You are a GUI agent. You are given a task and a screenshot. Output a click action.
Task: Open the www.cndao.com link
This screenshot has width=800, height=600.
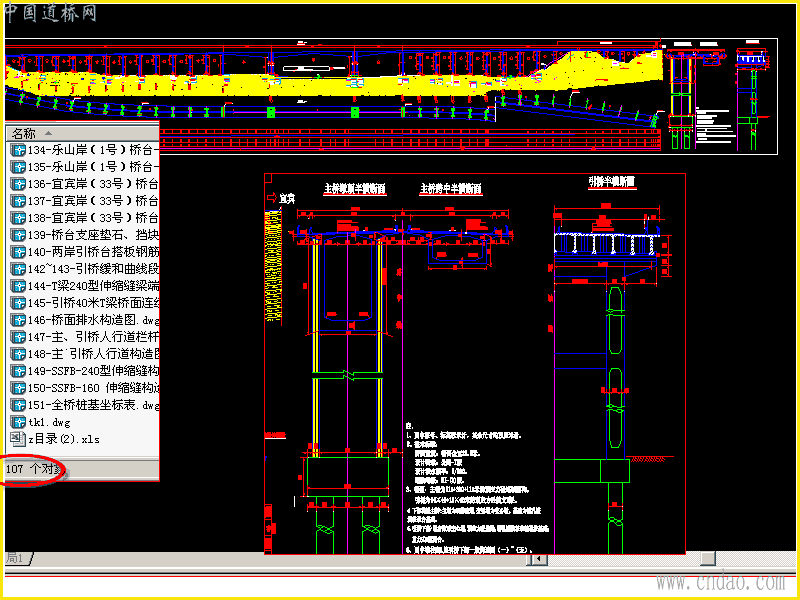(721, 582)
